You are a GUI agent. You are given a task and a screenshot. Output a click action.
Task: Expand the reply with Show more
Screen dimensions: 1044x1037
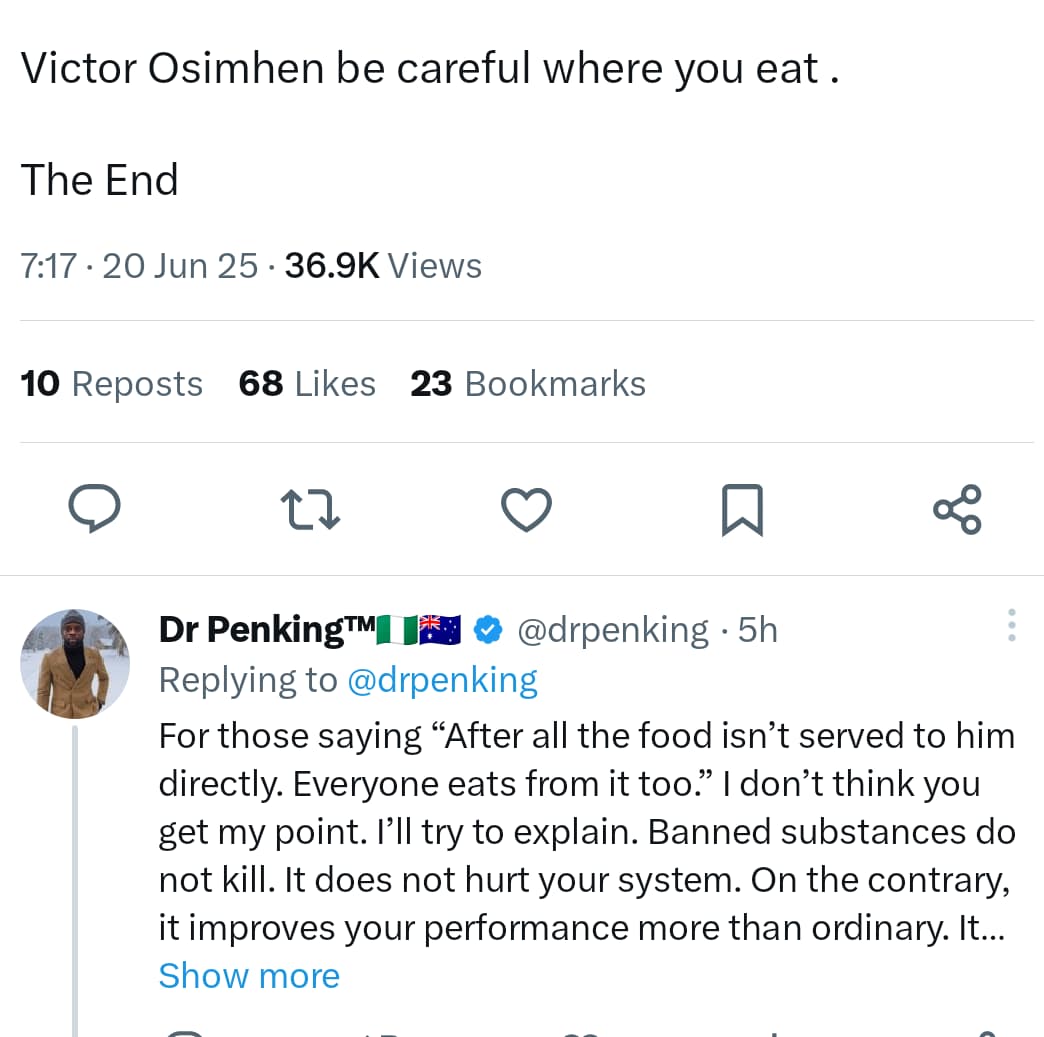249,976
